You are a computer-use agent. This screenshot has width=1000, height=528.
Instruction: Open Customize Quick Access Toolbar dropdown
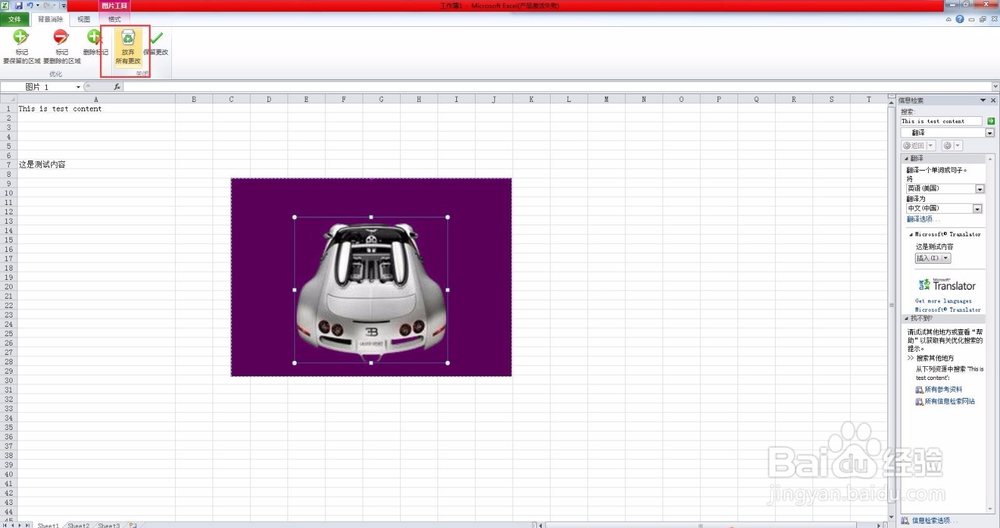coord(63,6)
